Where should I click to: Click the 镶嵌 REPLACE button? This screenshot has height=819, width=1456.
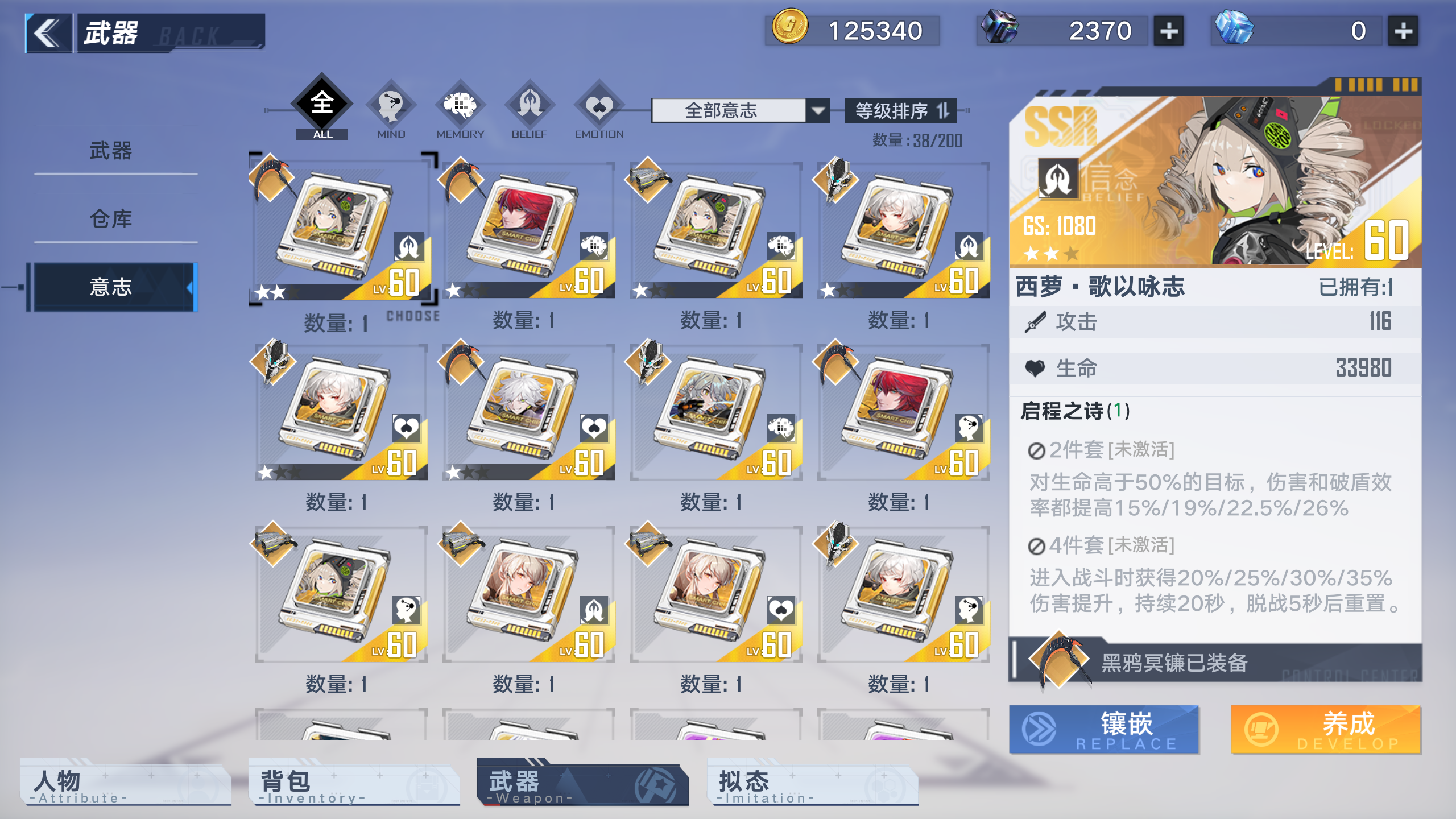click(1104, 730)
